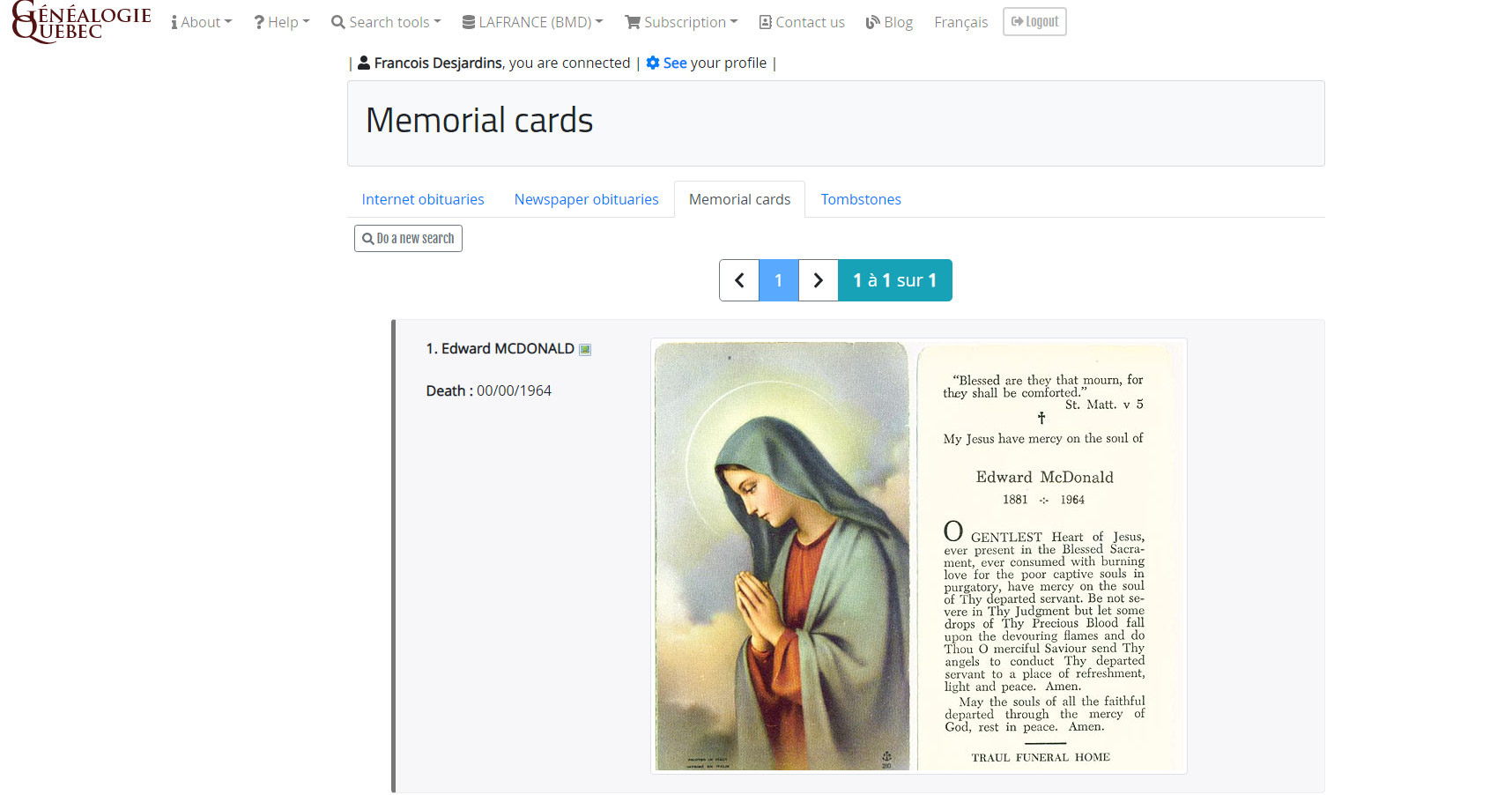Screen dimensions: 1512x795
Task: Open the Contact us page
Action: (802, 22)
